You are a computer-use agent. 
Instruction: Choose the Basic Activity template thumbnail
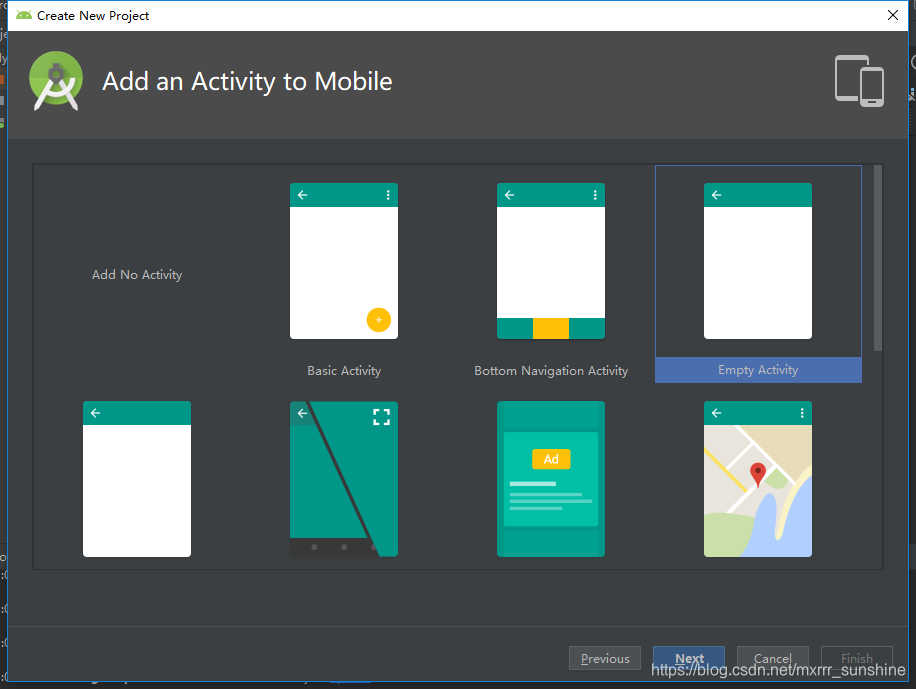pos(344,261)
